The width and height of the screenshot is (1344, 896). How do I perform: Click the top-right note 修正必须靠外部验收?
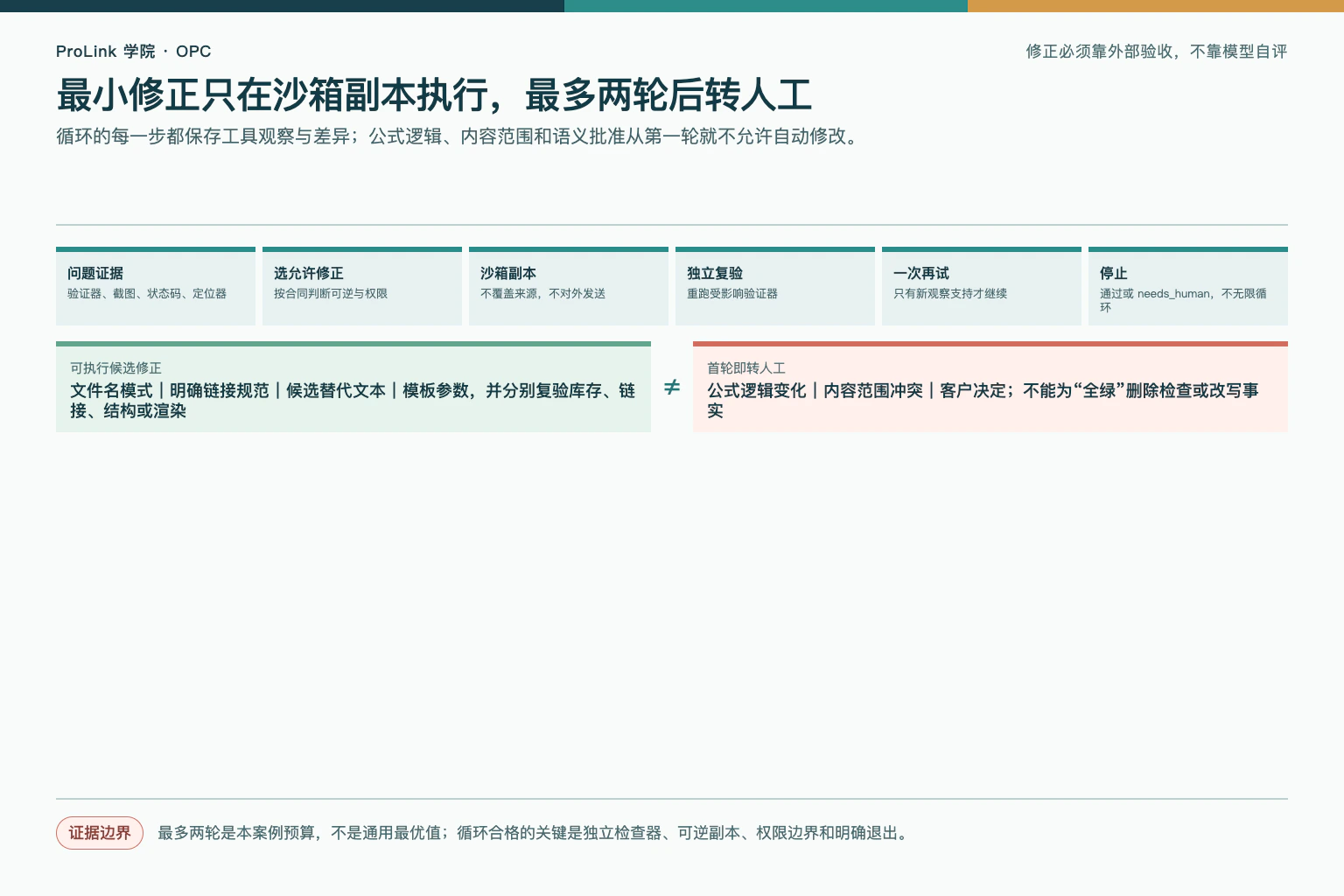[1156, 52]
